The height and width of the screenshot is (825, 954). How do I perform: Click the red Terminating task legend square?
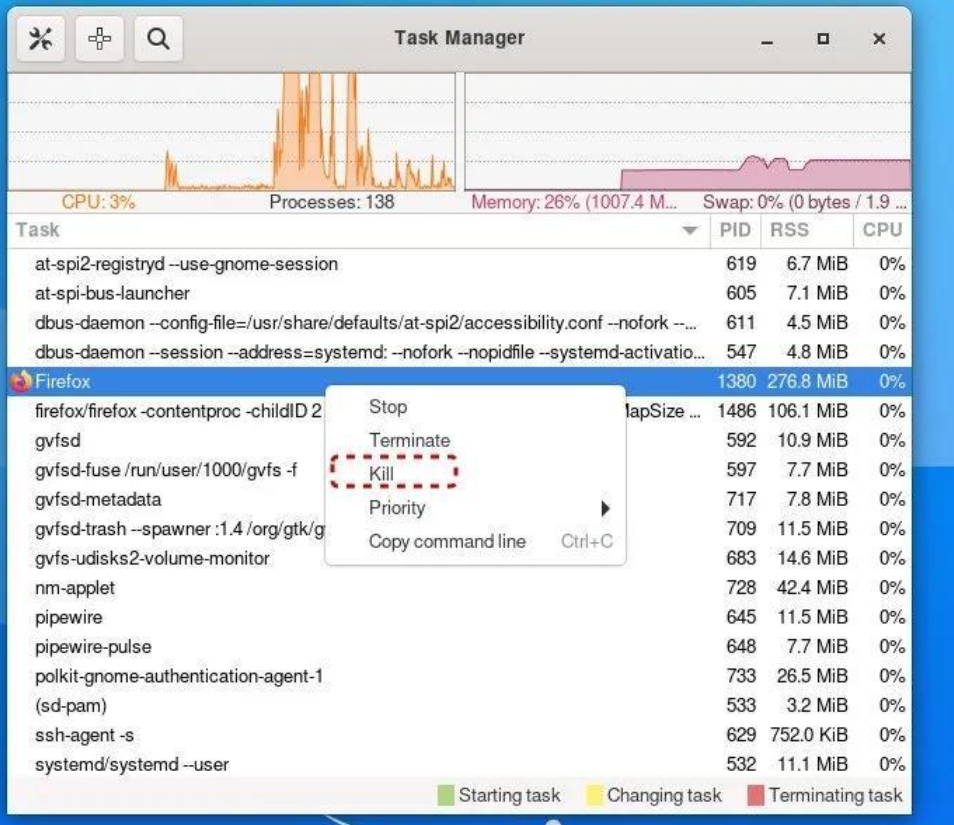pos(756,796)
